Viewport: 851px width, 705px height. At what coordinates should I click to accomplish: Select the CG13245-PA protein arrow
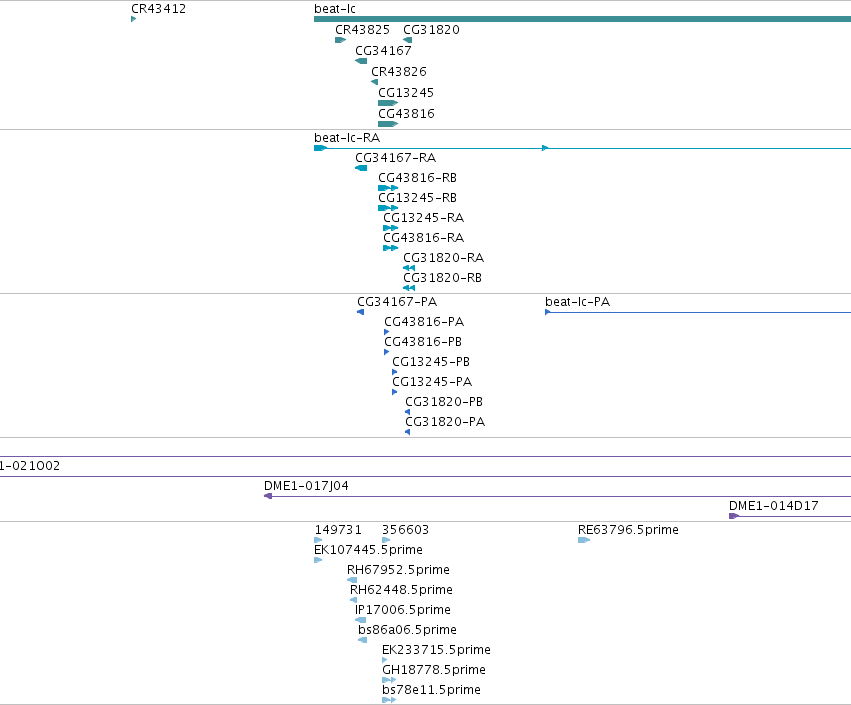(395, 392)
